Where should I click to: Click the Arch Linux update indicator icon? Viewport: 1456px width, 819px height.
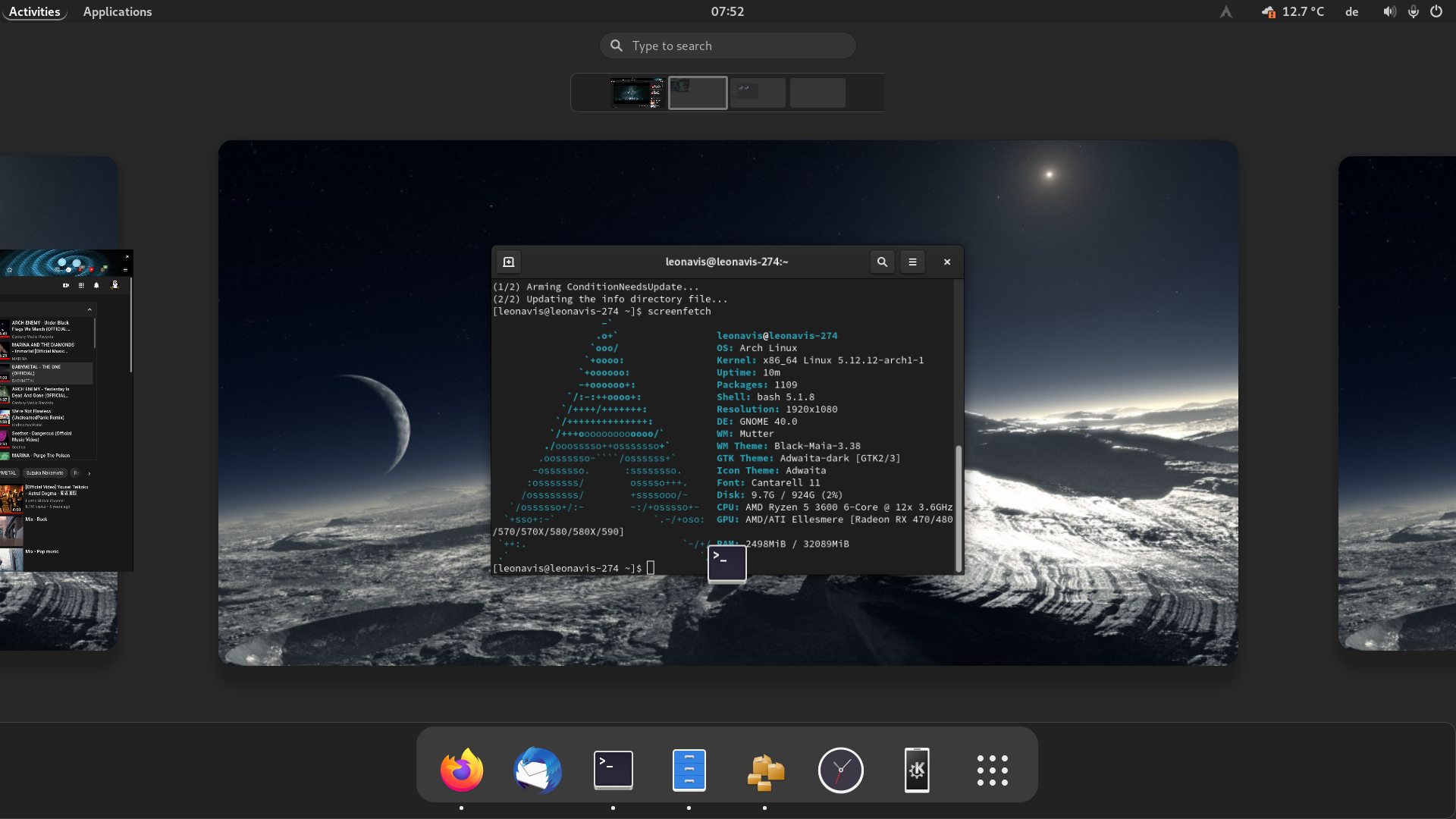pos(1225,11)
